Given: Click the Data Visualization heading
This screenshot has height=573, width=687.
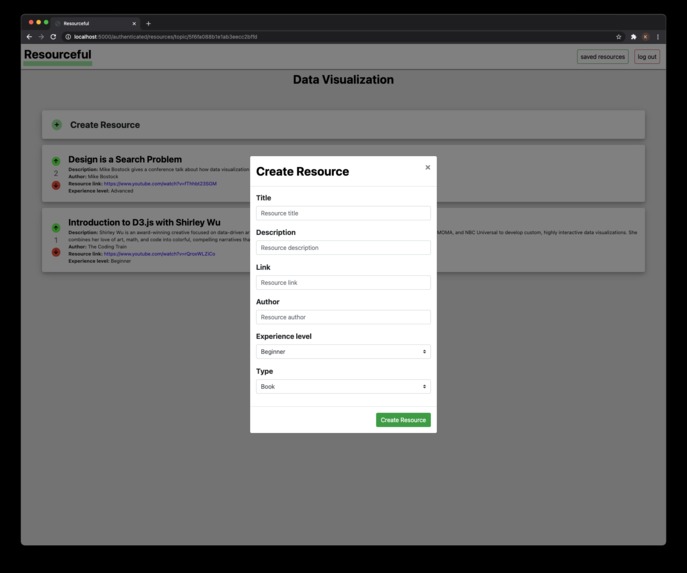Looking at the screenshot, I should tap(343, 79).
